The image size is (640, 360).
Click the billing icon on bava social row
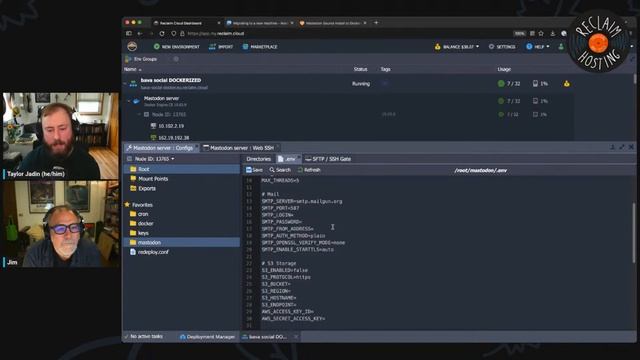pyautogui.click(x=567, y=84)
